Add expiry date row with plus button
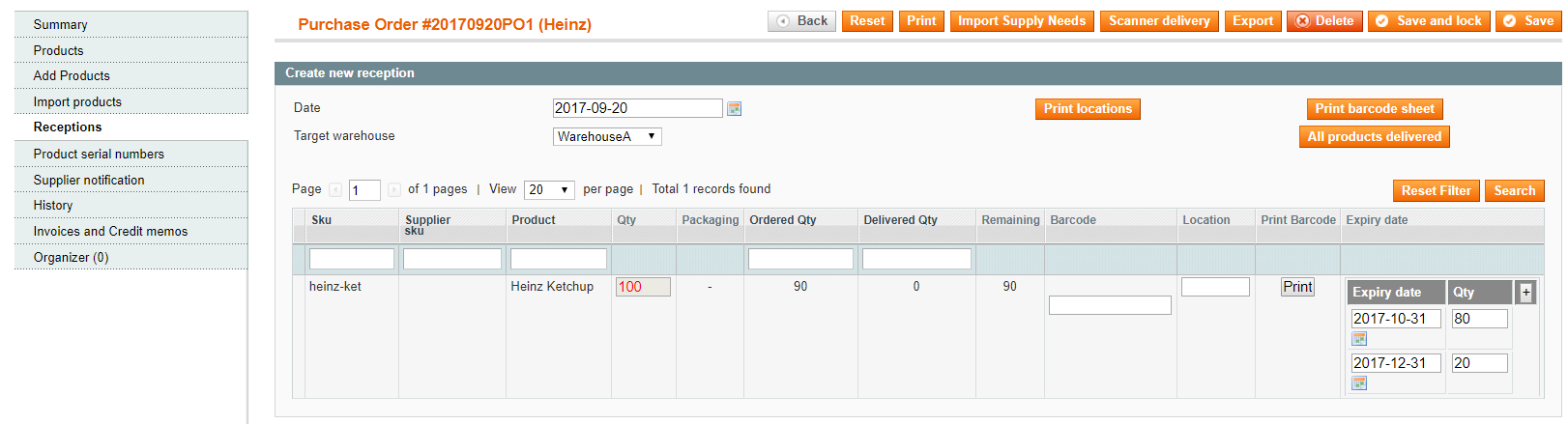 1525,293
